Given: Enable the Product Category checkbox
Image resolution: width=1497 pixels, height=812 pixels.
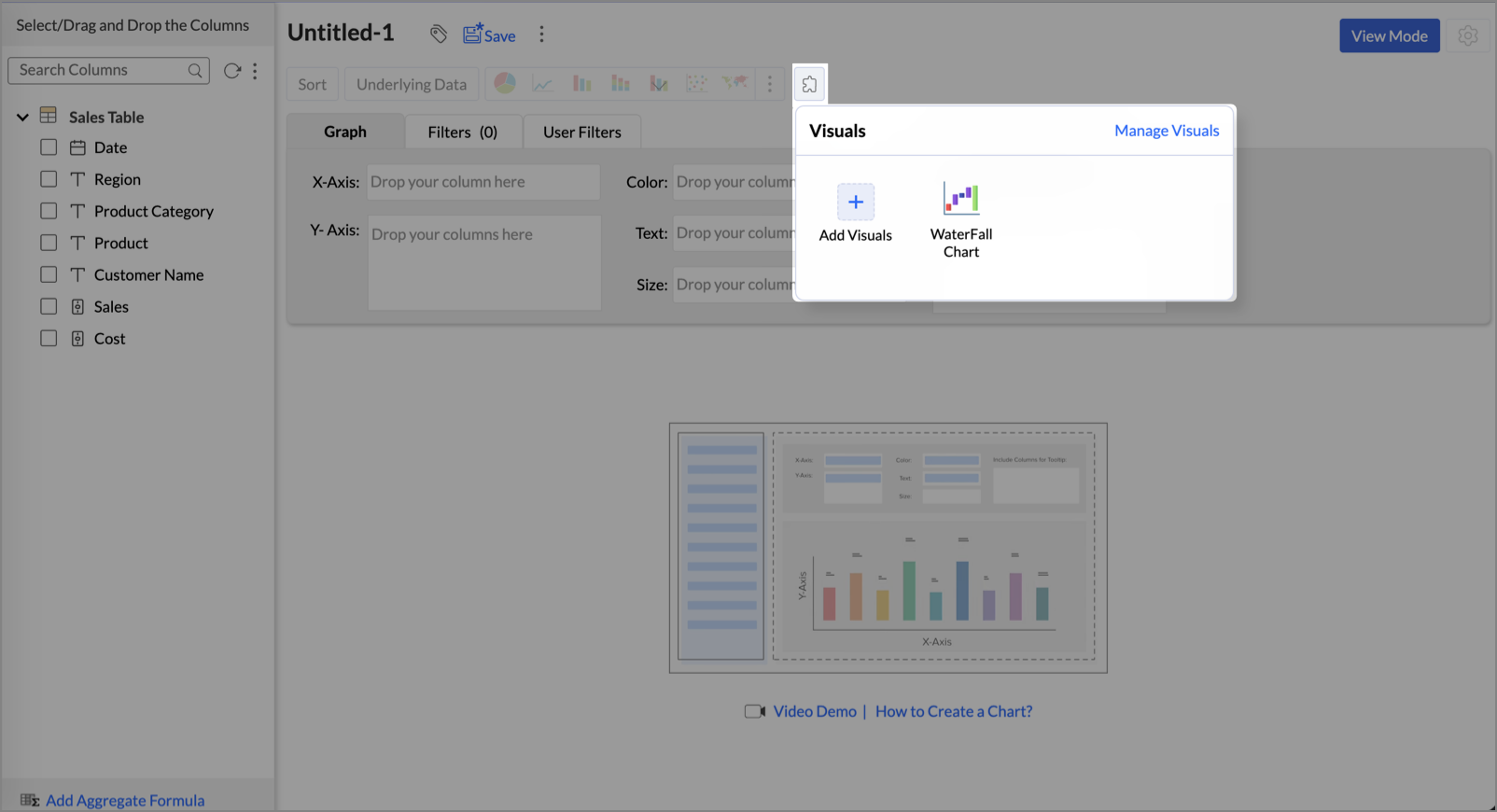Looking at the screenshot, I should [x=49, y=211].
